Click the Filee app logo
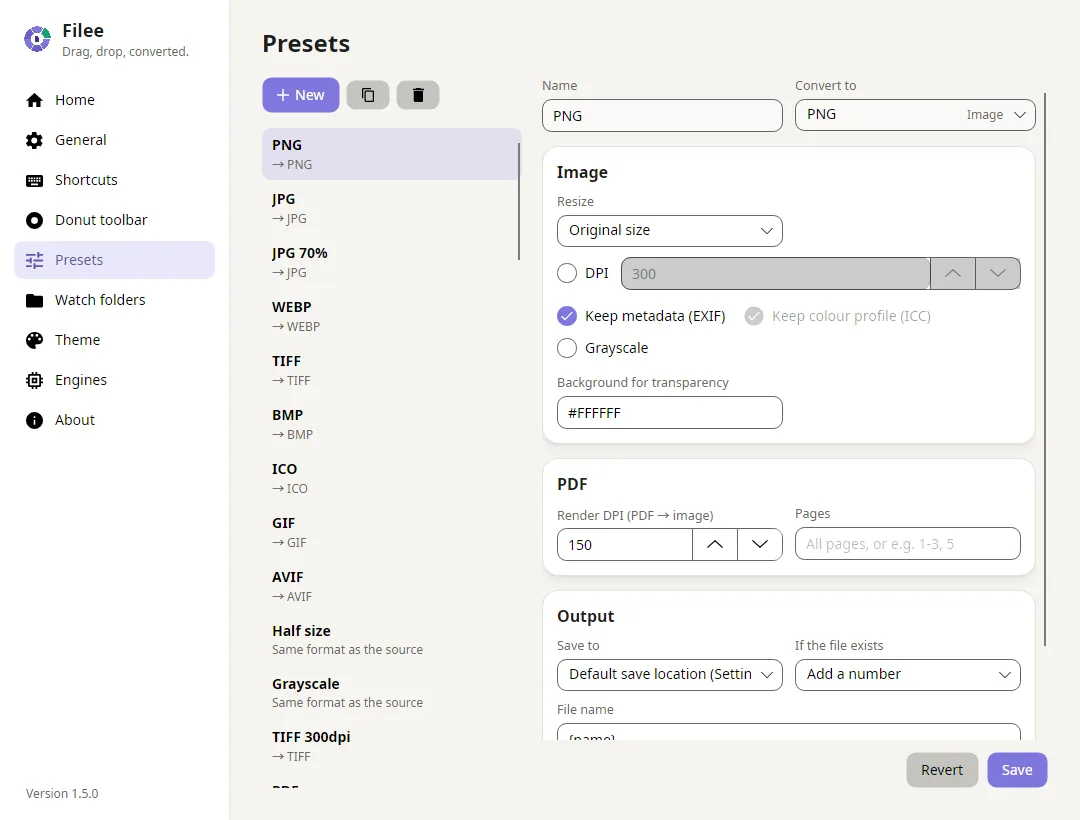Viewport: 1080px width, 820px height. click(x=37, y=39)
